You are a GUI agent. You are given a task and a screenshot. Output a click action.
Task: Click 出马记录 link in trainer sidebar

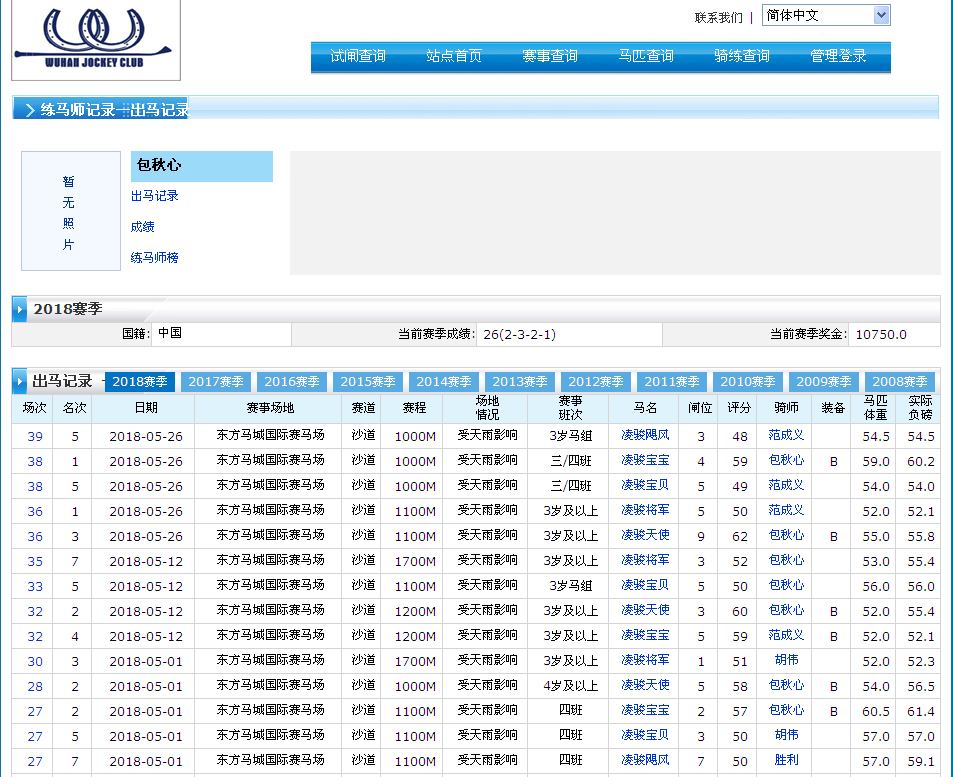click(155, 196)
